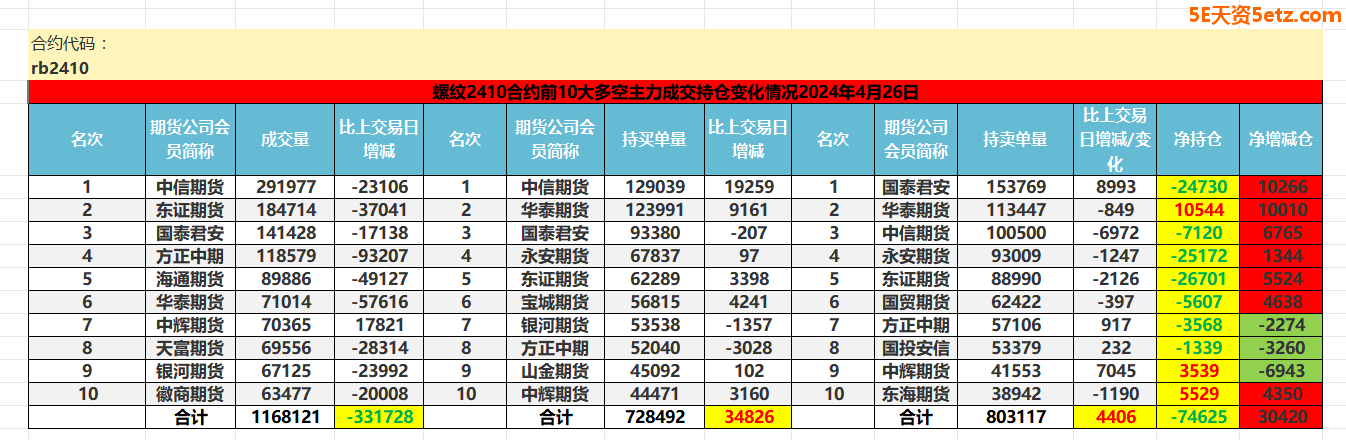This screenshot has width=1346, height=440.
Task: Click the rb2410 contract code cell
Action: click(61, 68)
